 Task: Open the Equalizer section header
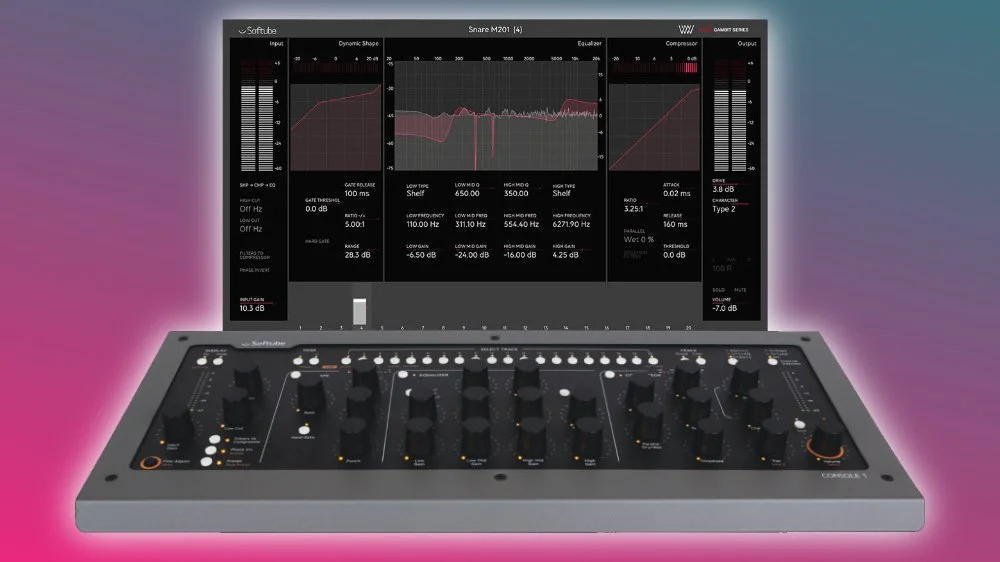(x=589, y=43)
